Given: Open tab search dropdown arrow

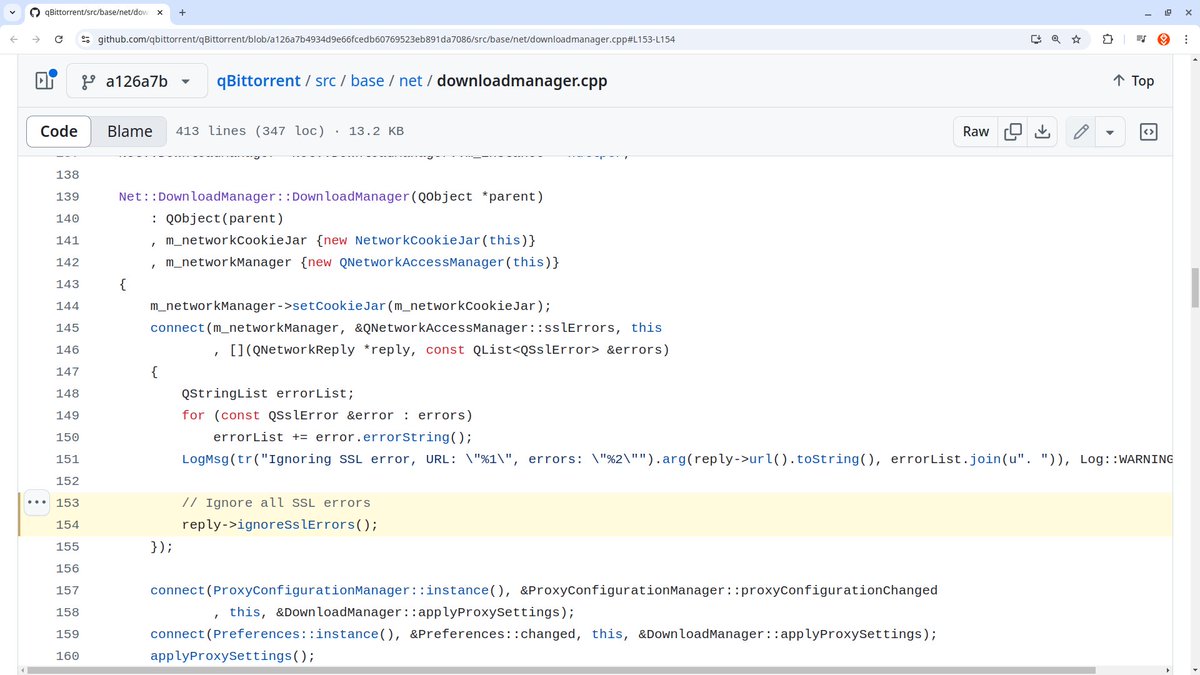Looking at the screenshot, I should point(11,12).
